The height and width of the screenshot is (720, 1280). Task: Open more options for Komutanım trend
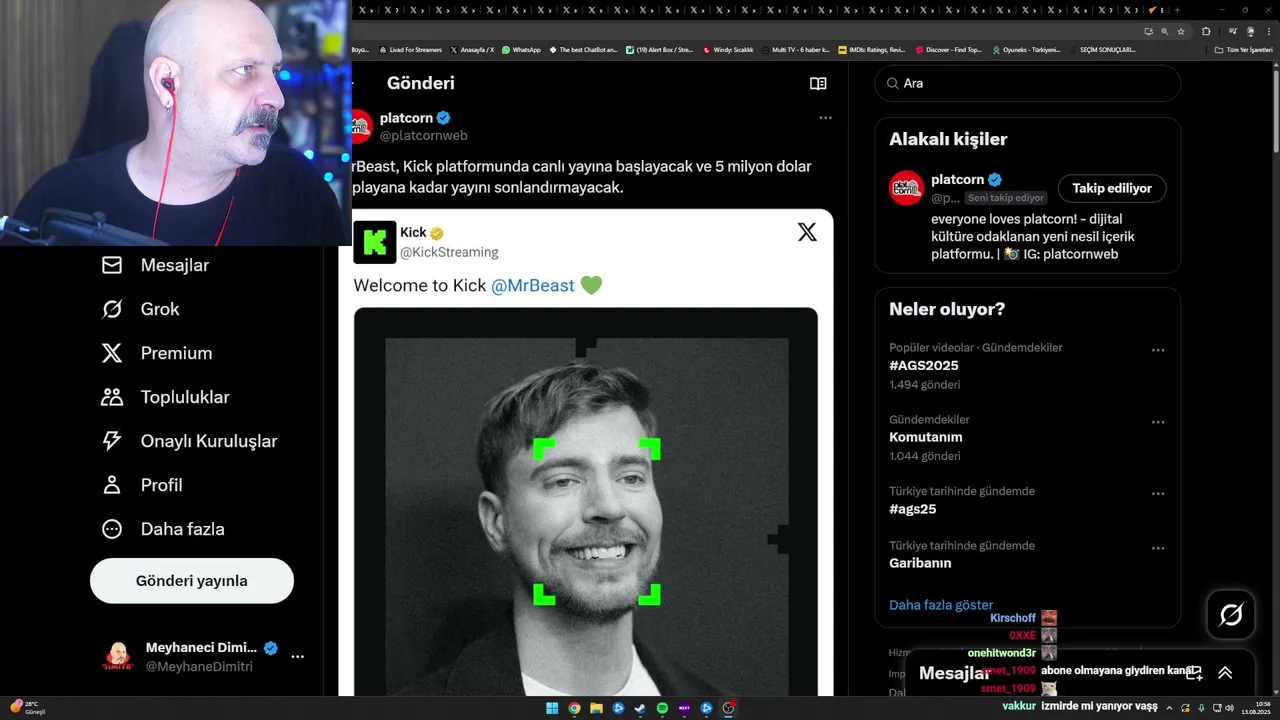[1158, 422]
